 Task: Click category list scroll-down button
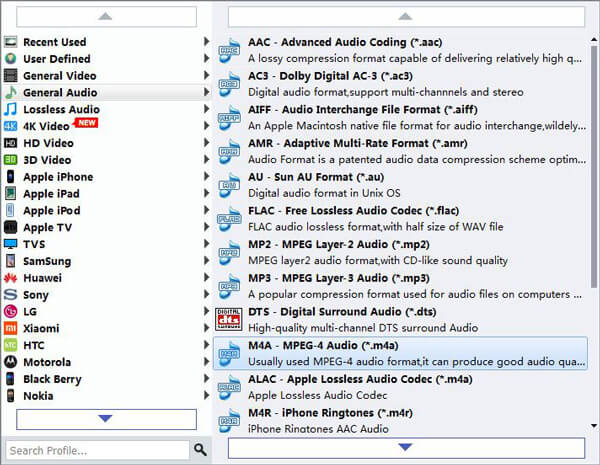[106, 419]
